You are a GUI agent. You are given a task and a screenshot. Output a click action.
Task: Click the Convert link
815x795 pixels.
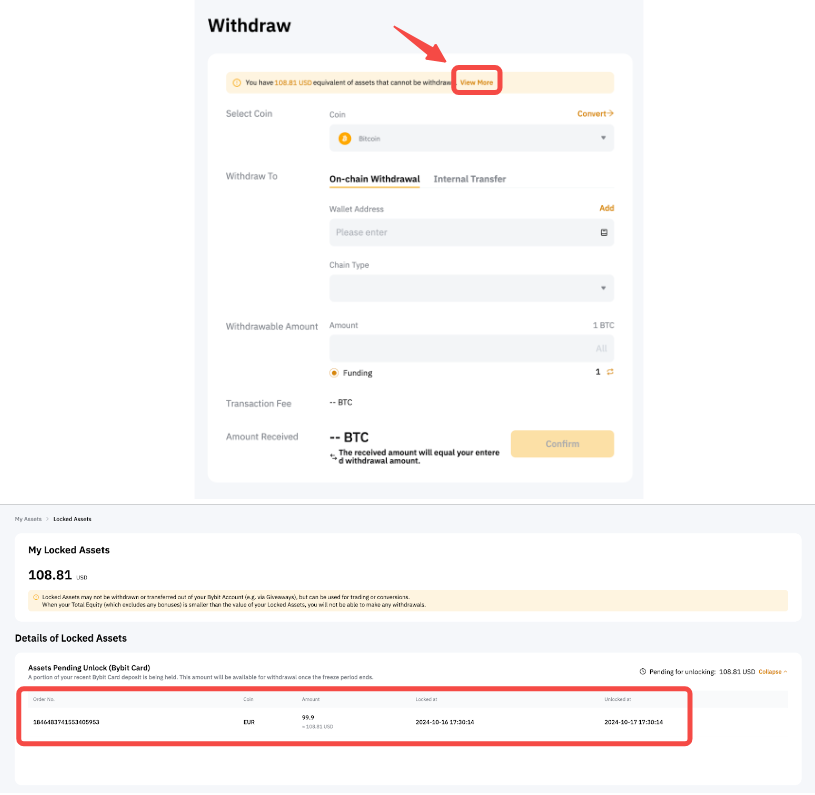click(595, 114)
